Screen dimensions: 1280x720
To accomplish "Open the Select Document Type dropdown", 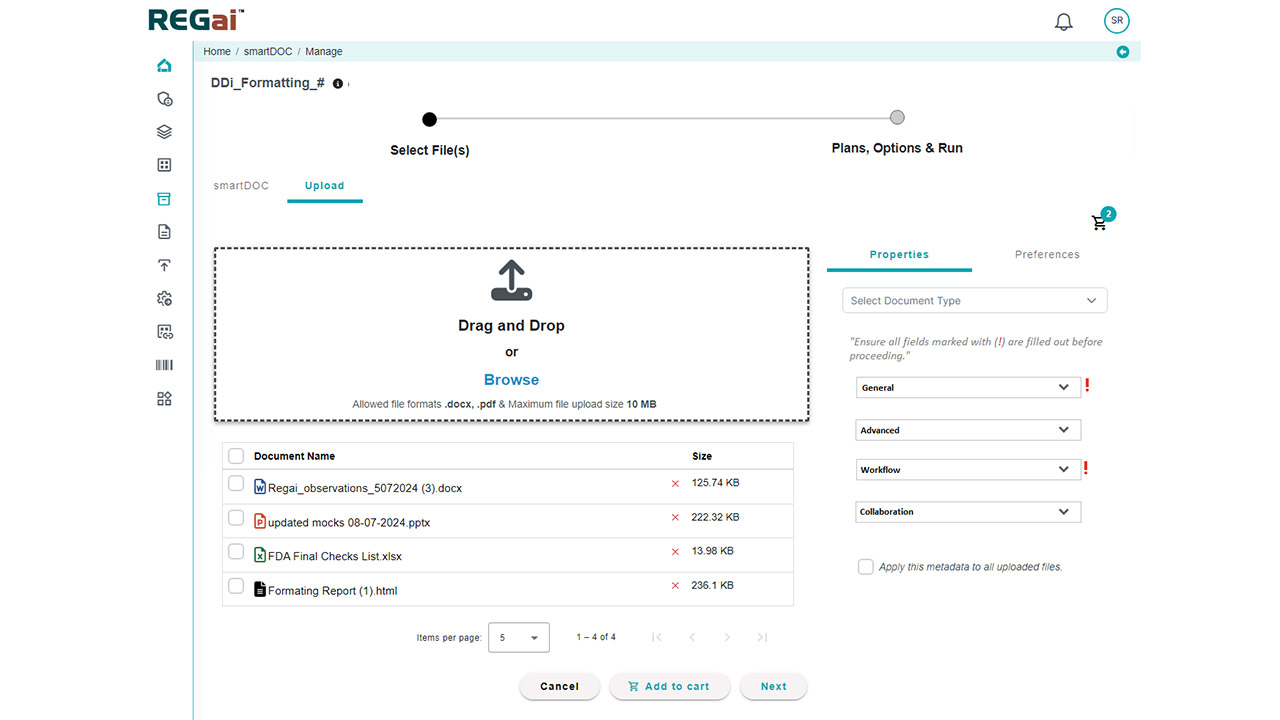I will (x=974, y=301).
